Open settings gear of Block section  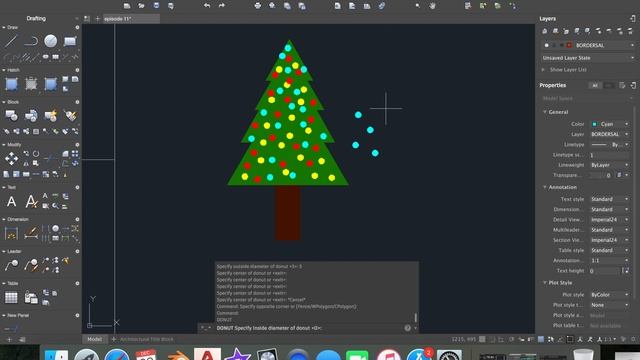(x=77, y=102)
